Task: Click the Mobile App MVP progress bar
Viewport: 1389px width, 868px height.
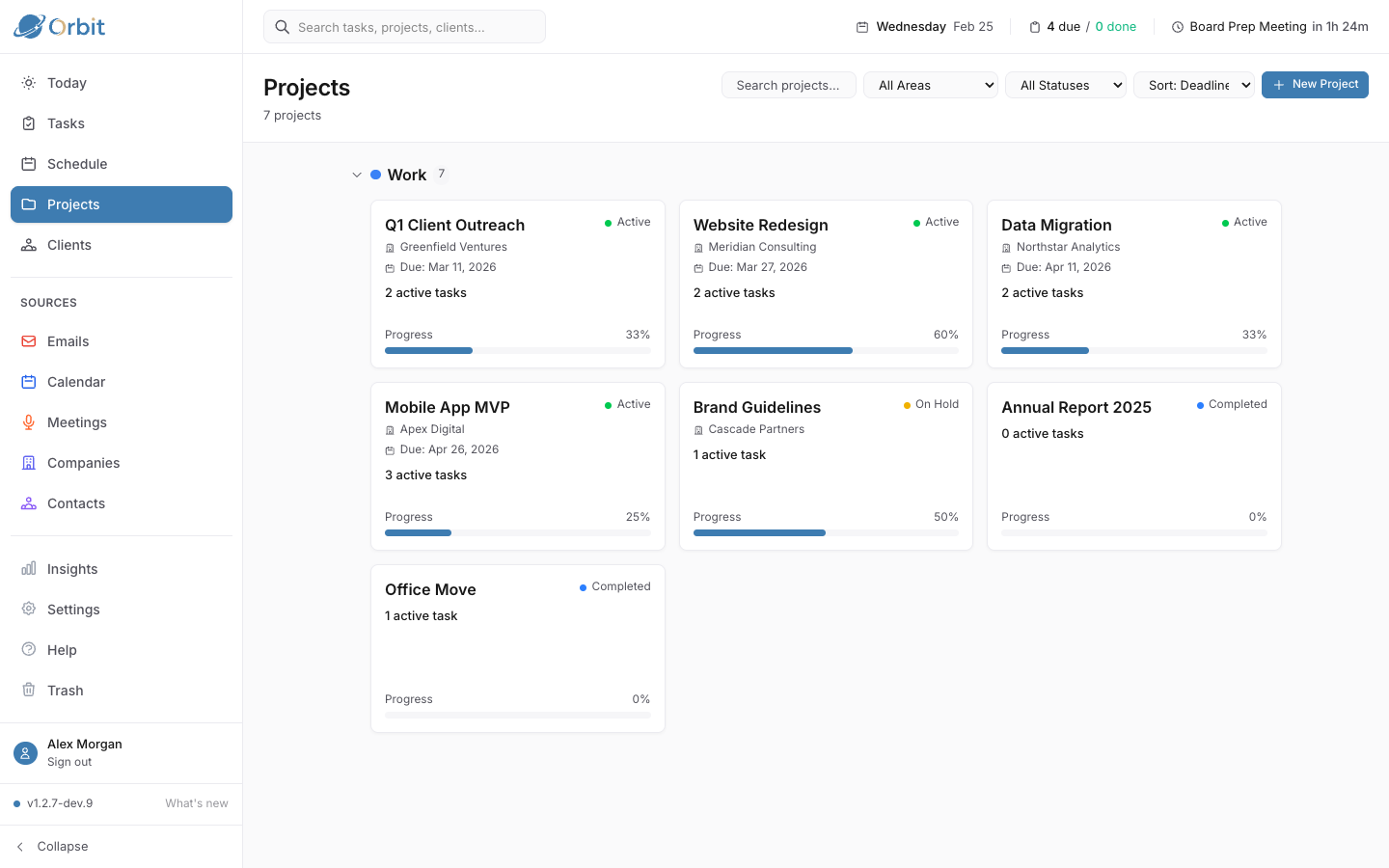Action: coord(518,532)
